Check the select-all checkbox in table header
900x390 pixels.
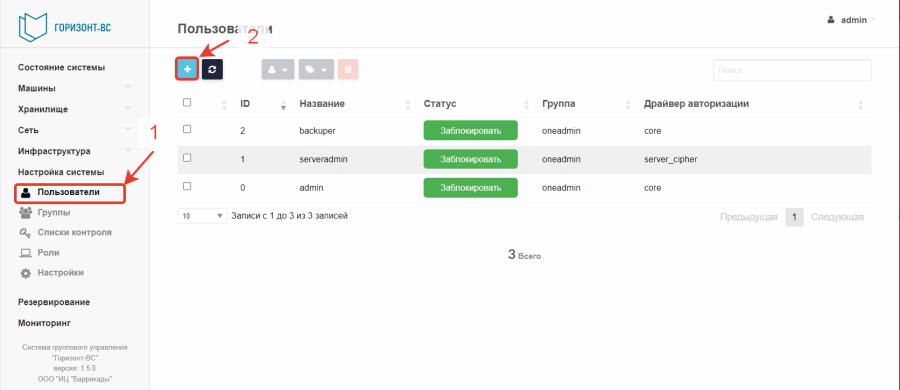(x=187, y=103)
